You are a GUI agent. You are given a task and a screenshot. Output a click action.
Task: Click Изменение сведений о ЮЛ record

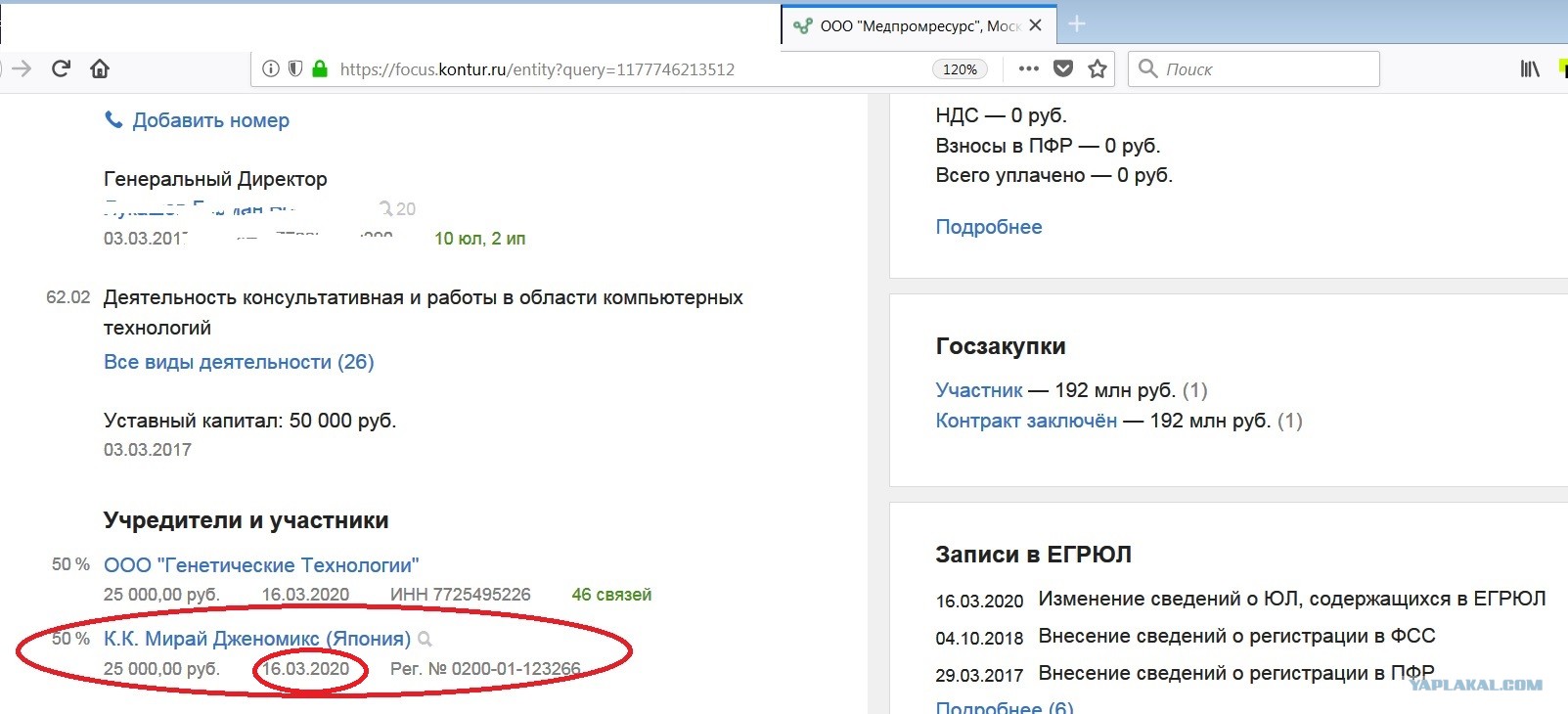pyautogui.click(x=1292, y=599)
